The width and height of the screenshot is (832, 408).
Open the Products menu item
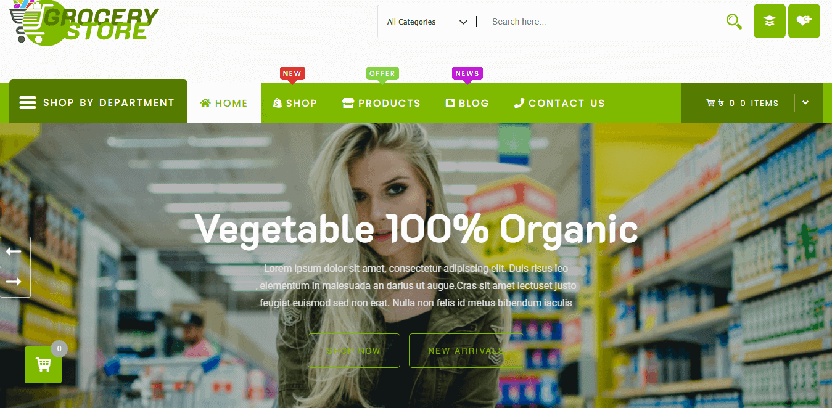[x=381, y=103]
